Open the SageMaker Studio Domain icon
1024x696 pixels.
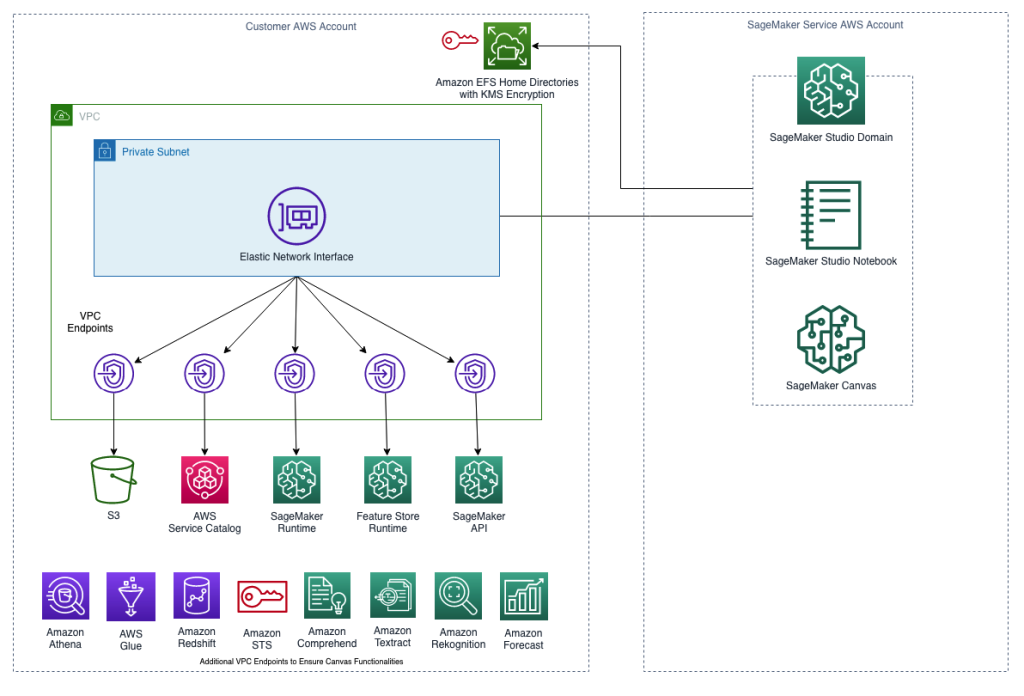pos(830,90)
